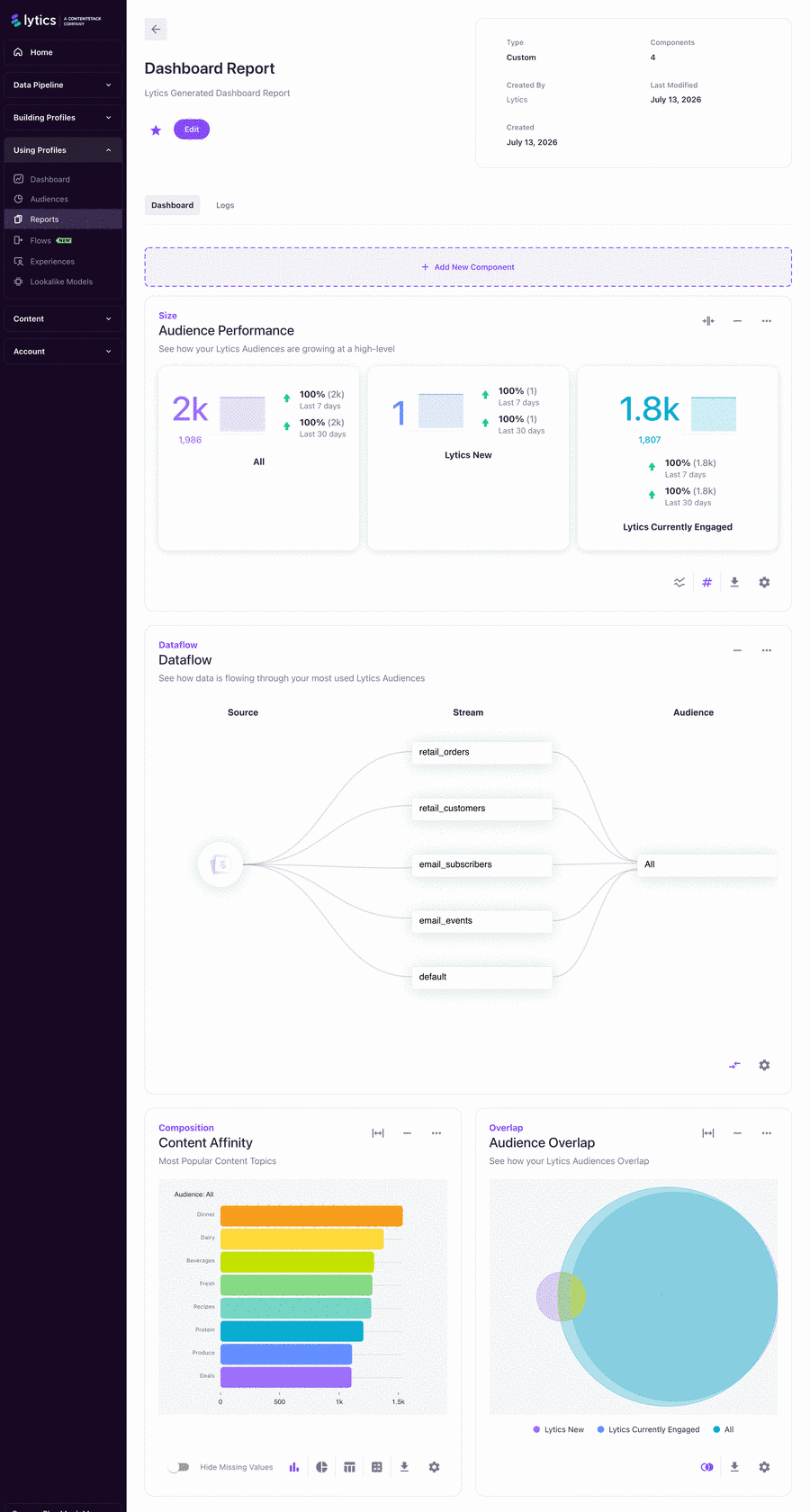Expand Content Affinity card width

[378, 1133]
